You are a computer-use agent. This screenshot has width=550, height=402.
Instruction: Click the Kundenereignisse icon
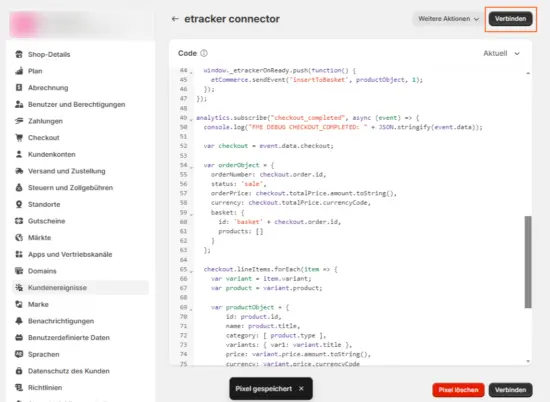19,288
